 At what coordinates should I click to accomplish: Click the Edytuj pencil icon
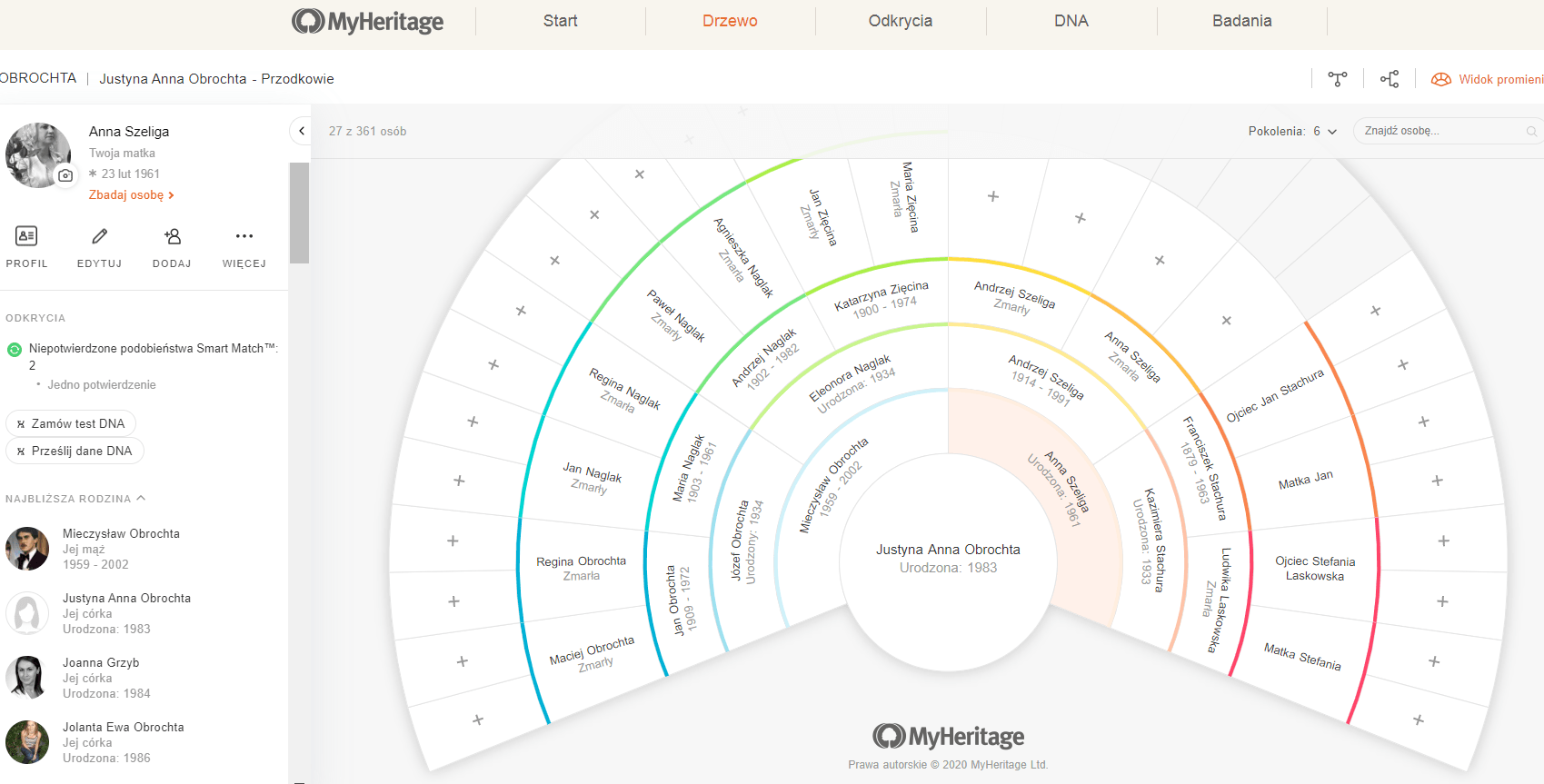[x=99, y=237]
